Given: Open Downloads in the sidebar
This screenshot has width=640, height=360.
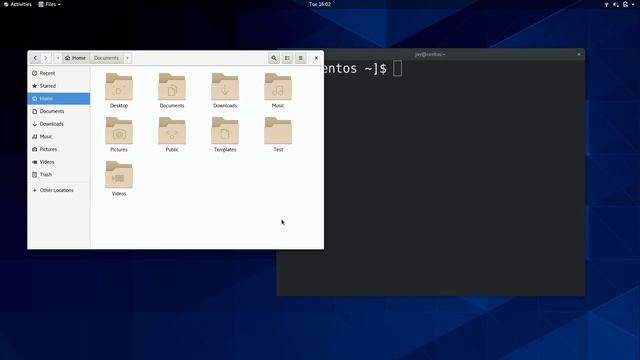Looking at the screenshot, I should pos(59,124).
